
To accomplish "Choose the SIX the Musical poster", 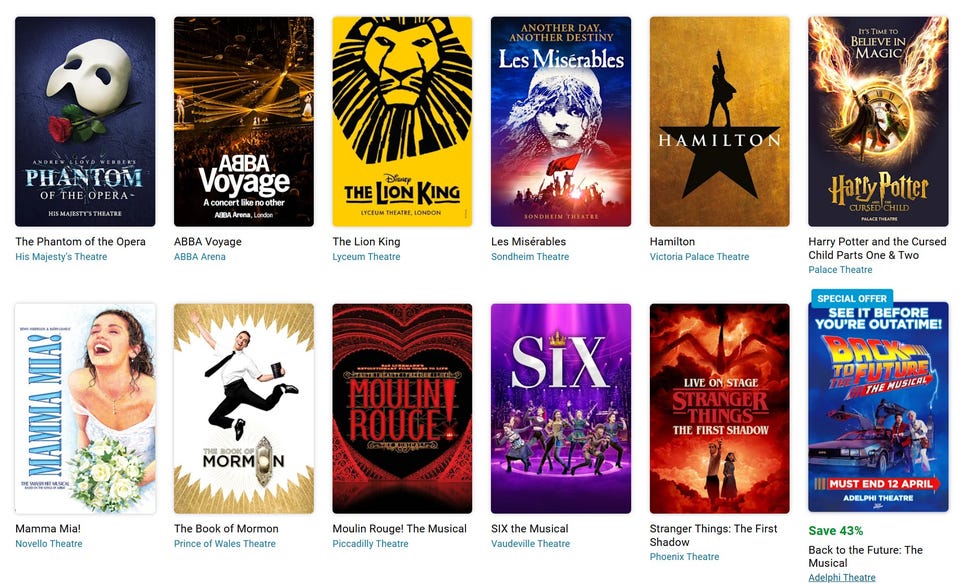I will (561, 408).
